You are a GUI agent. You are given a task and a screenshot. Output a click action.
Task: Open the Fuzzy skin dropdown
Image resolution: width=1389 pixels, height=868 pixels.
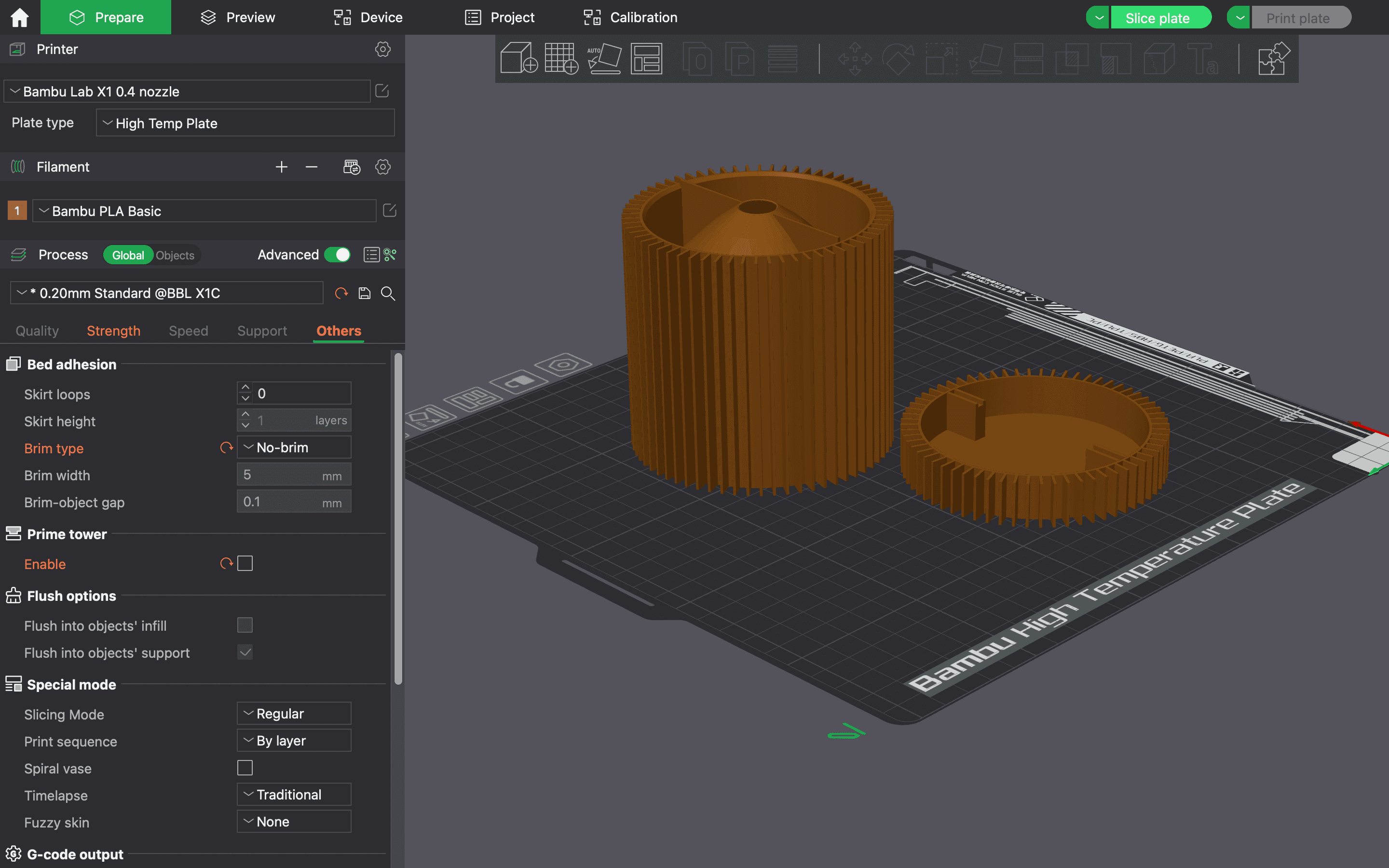pyautogui.click(x=294, y=822)
